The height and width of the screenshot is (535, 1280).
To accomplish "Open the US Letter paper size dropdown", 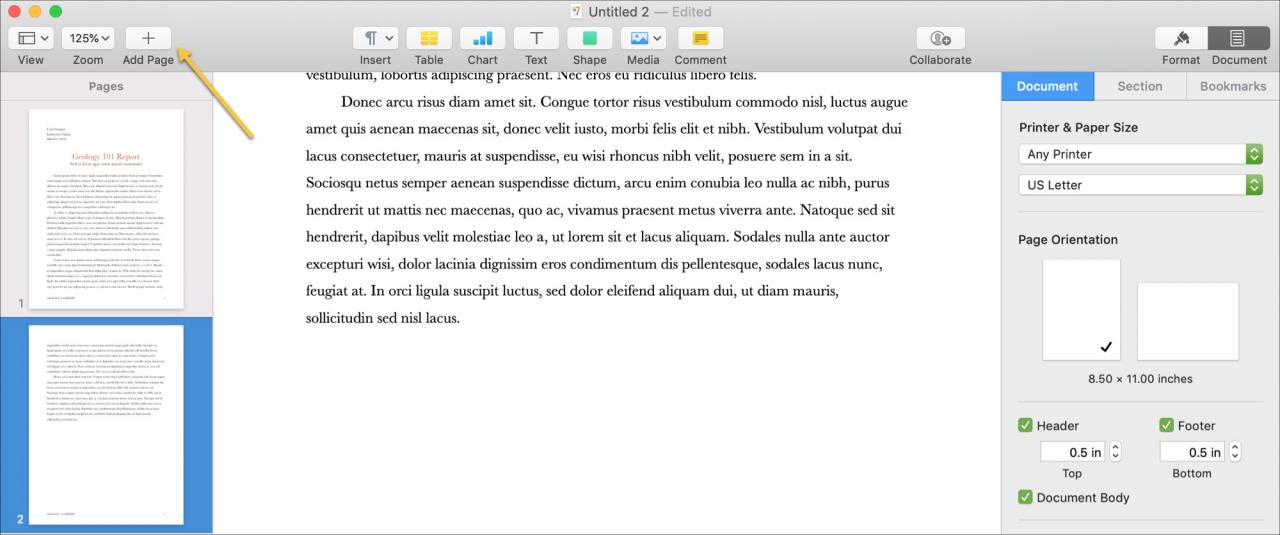I will coord(1140,185).
